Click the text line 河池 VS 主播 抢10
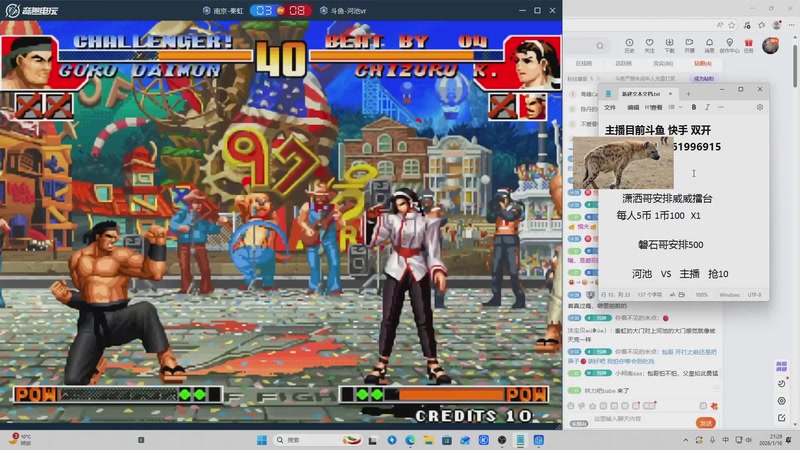 click(x=680, y=274)
